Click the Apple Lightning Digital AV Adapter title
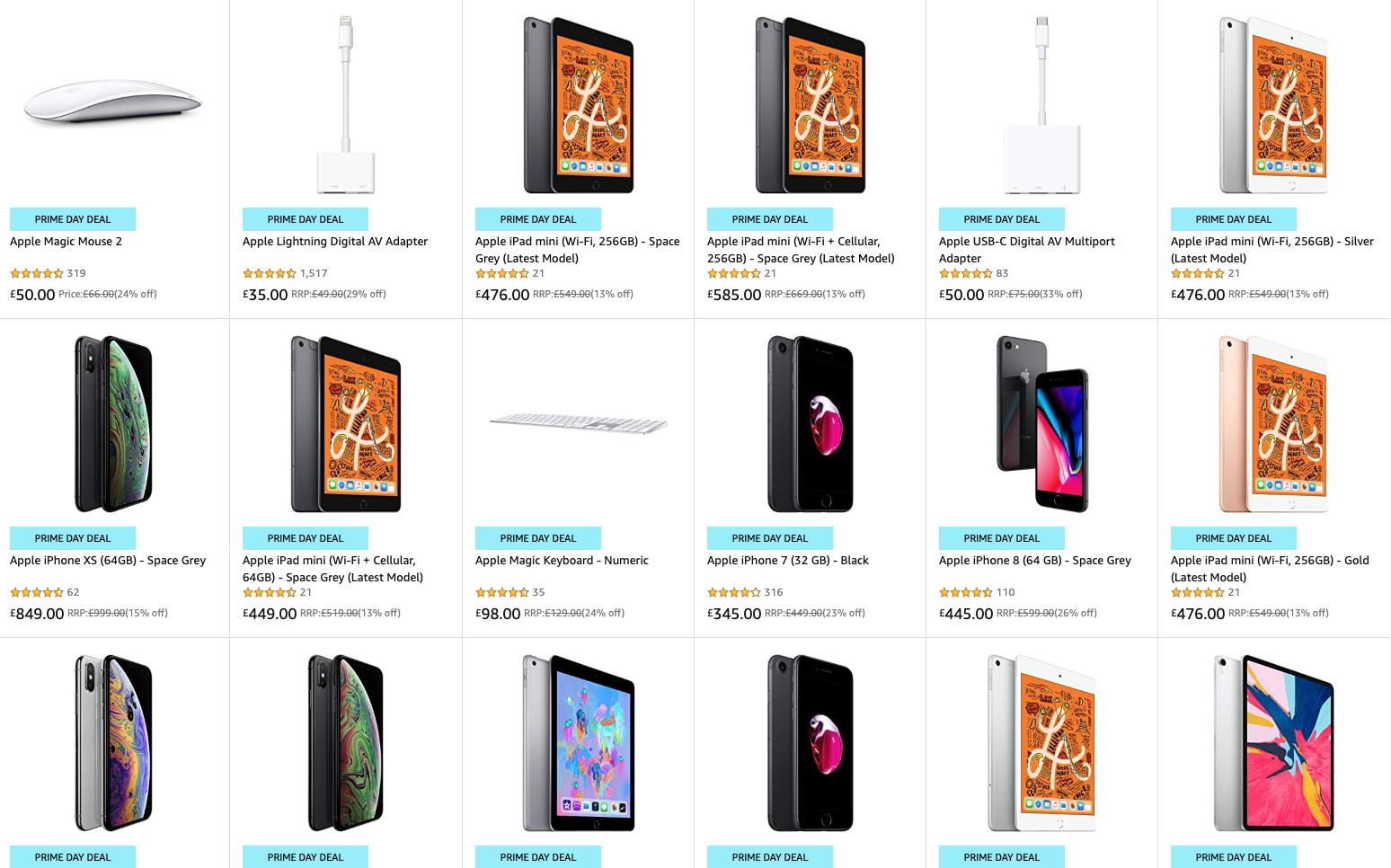Image resolution: width=1391 pixels, height=868 pixels. tap(335, 242)
